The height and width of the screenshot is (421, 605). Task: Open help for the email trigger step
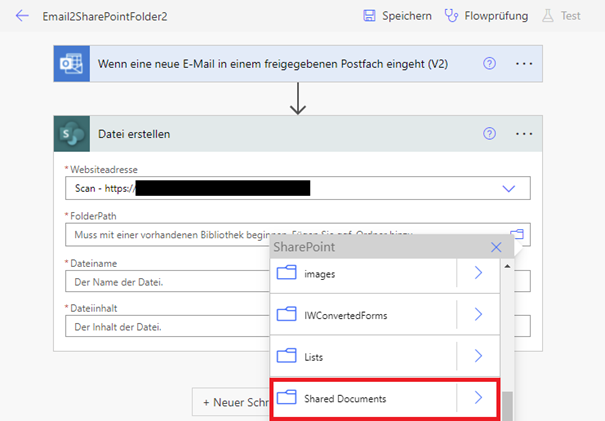pos(489,63)
